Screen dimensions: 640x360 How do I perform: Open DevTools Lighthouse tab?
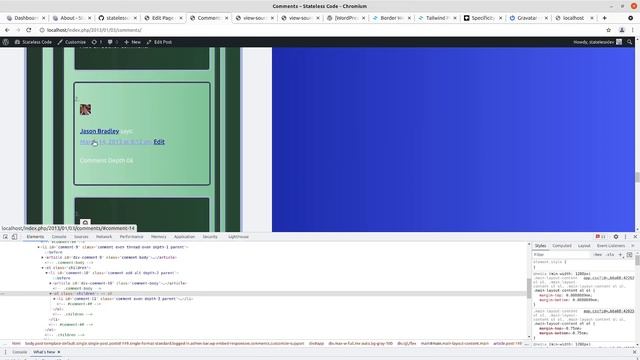(x=238, y=237)
